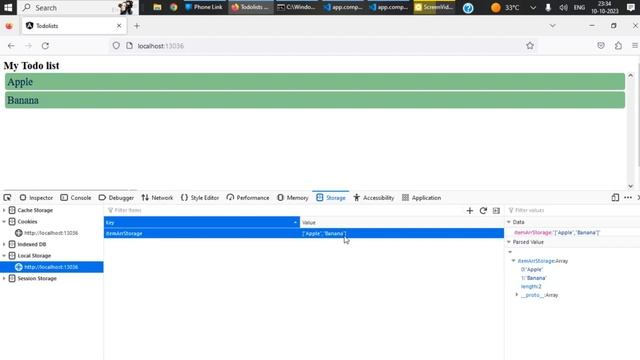Screen dimensions: 640x360
Task: Switch to the Performance tab
Action: coord(248,198)
